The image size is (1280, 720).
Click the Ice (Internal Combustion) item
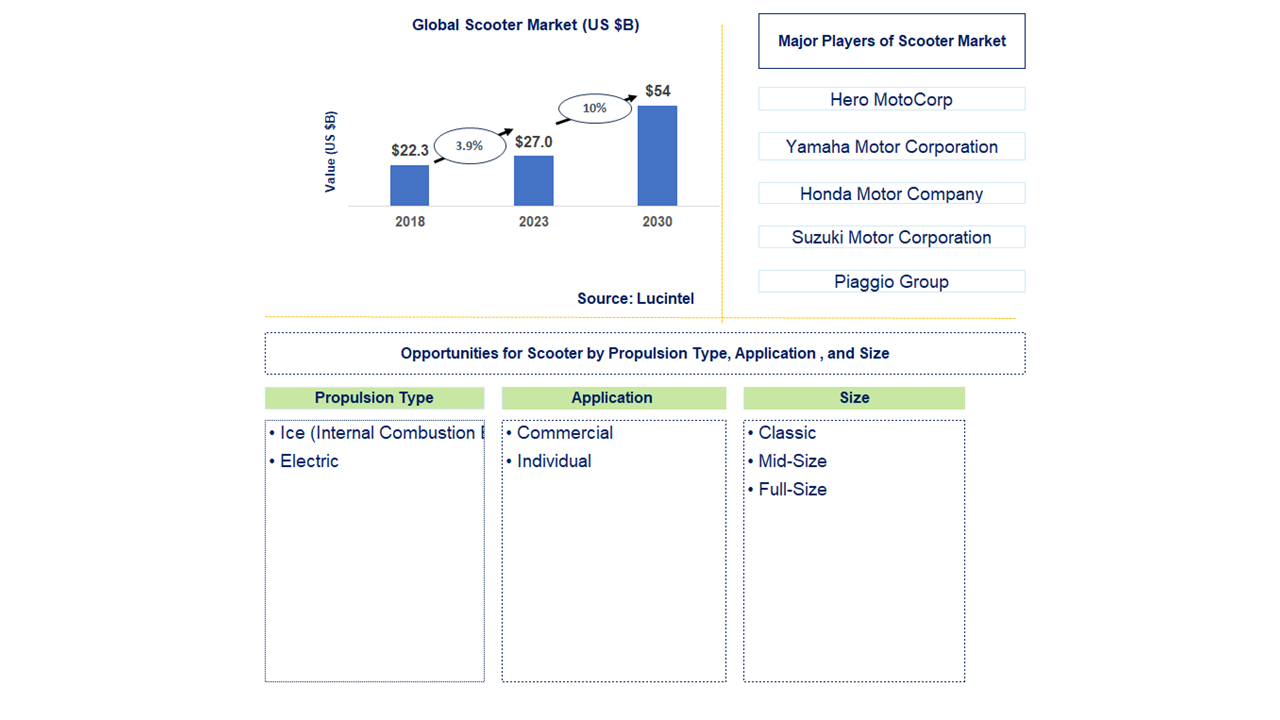[x=376, y=433]
